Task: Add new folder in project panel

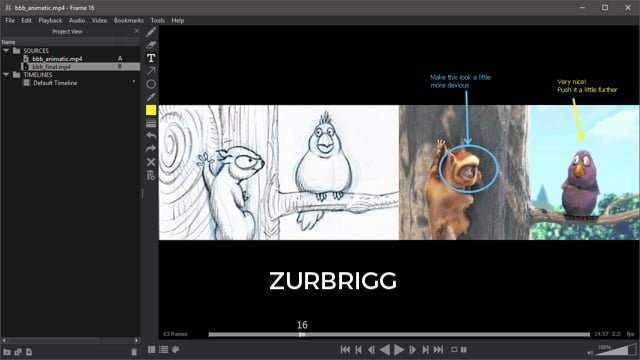Action: coord(7,352)
